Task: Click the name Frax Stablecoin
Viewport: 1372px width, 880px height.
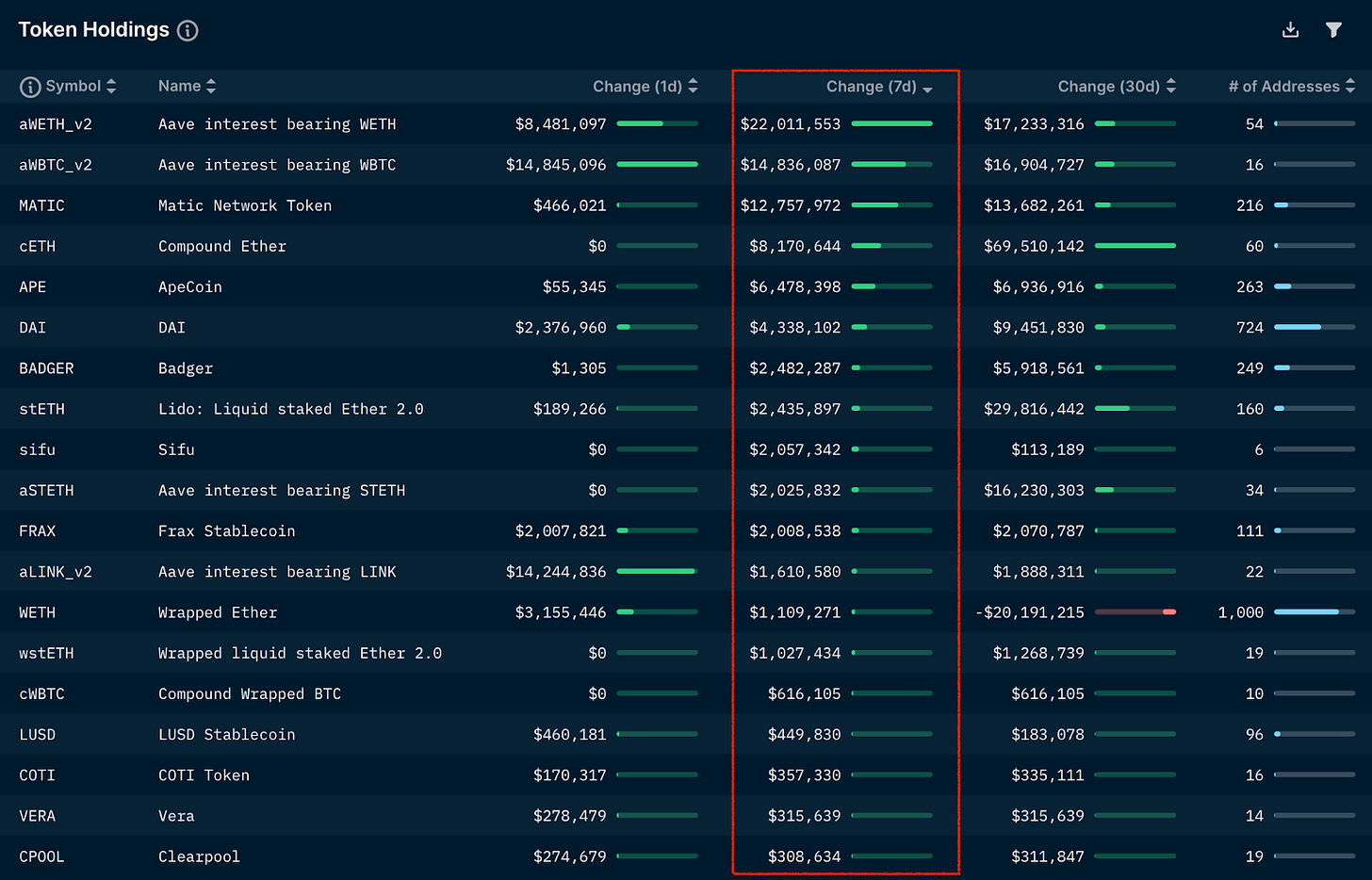Action: coord(227,530)
